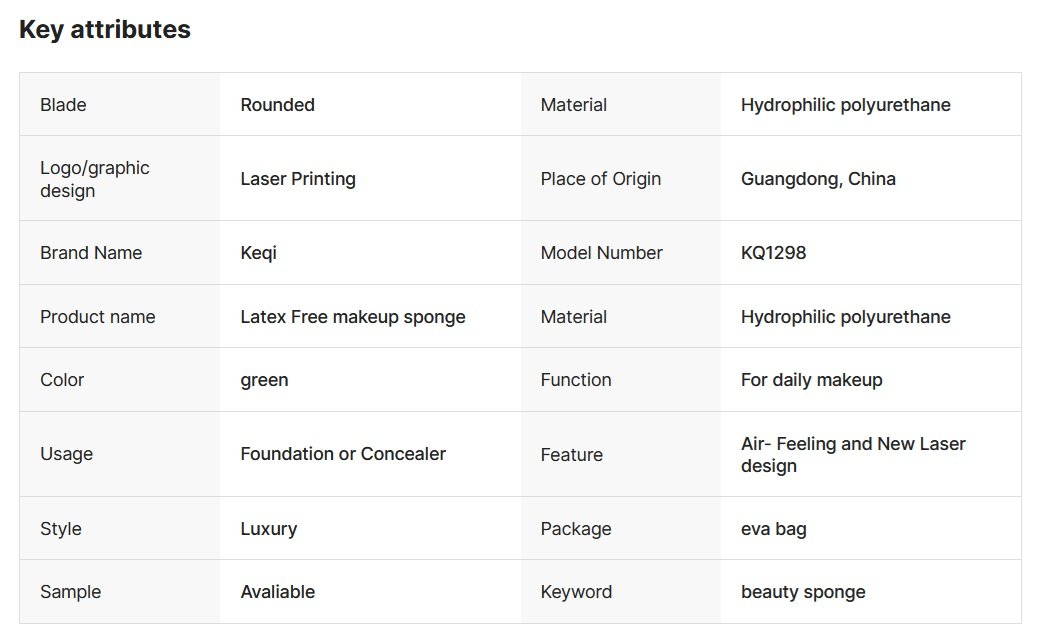
Task: Select the Luxury style value
Action: (268, 529)
